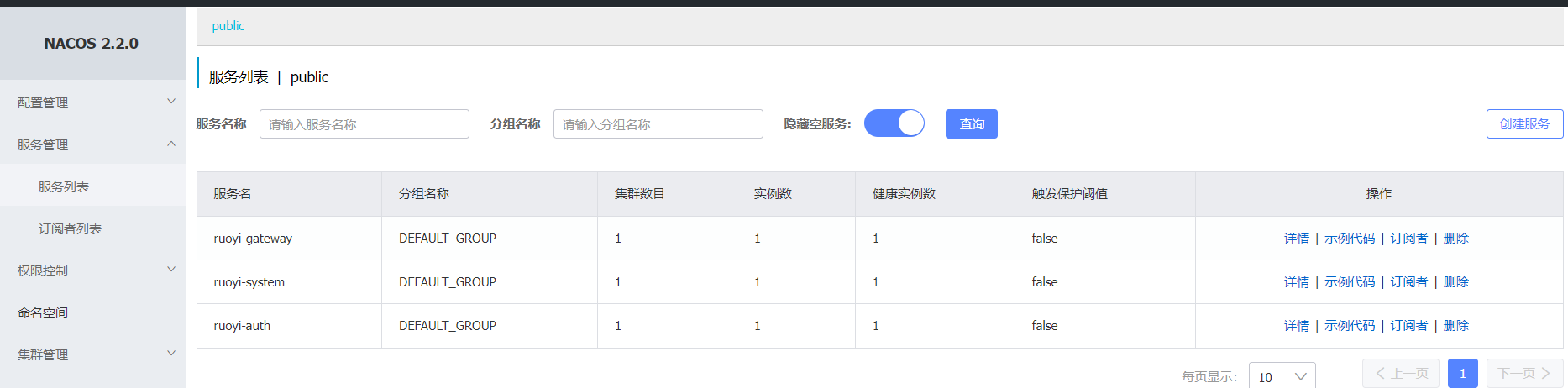
Task: Open 详情 for ruoyi-system
Action: click(x=1297, y=282)
